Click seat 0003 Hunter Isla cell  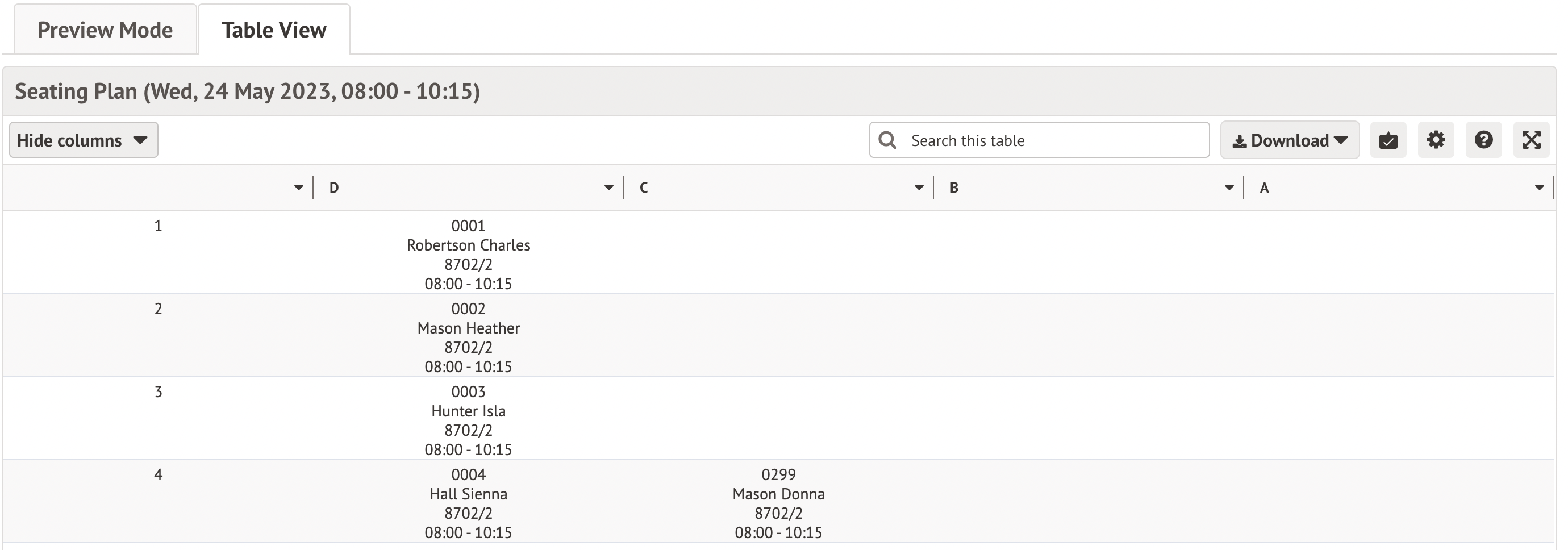click(468, 420)
